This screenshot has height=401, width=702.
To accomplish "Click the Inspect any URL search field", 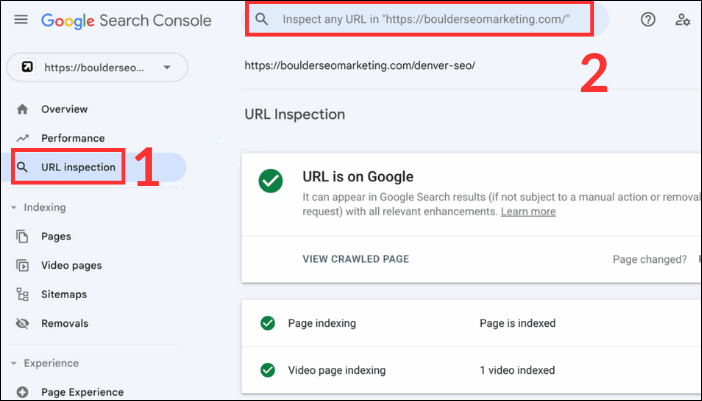I will [425, 19].
